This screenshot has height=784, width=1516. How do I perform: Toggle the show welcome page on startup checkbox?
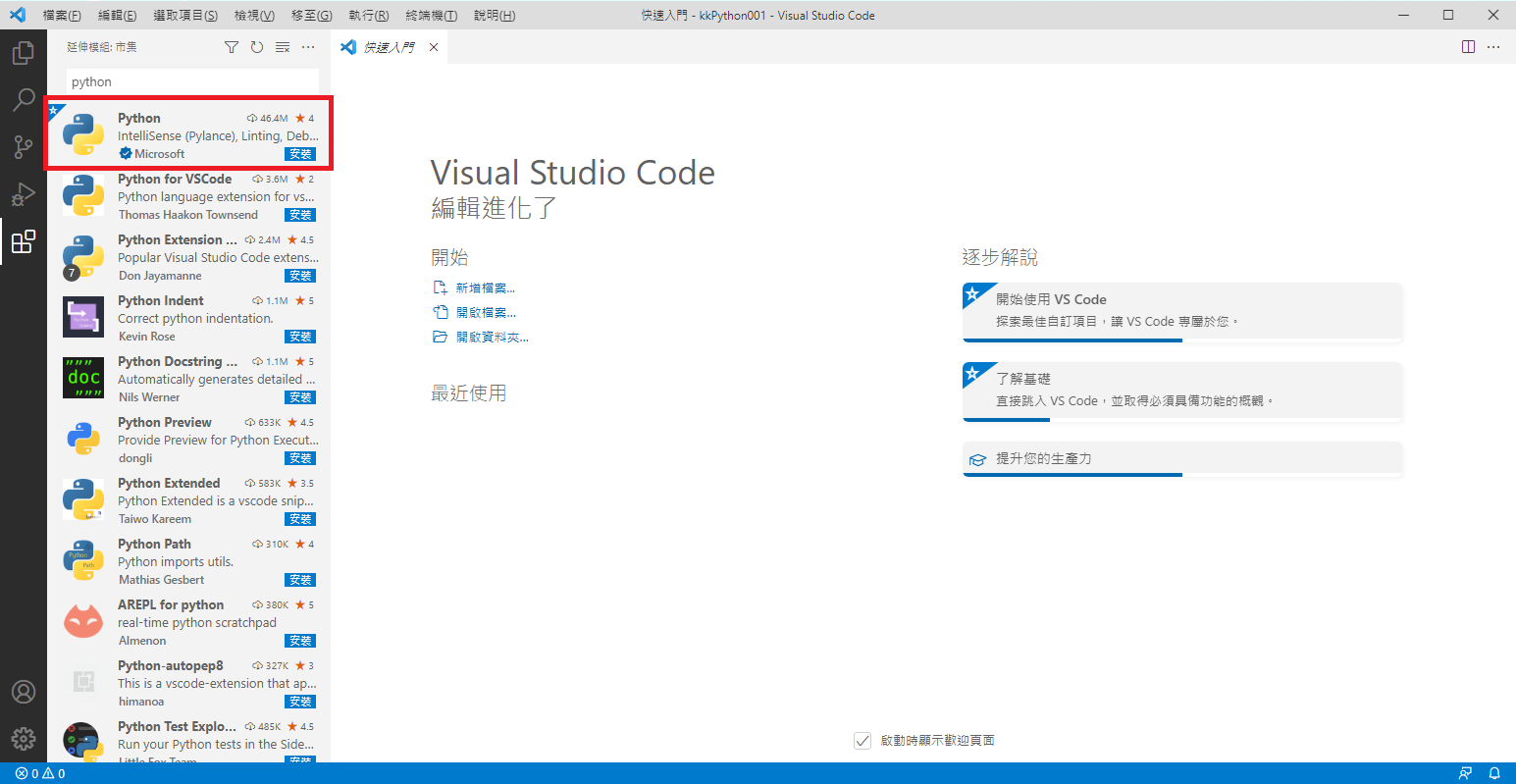pos(863,741)
